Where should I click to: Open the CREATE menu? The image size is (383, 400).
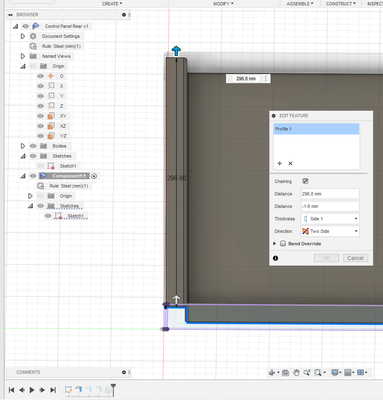click(112, 4)
